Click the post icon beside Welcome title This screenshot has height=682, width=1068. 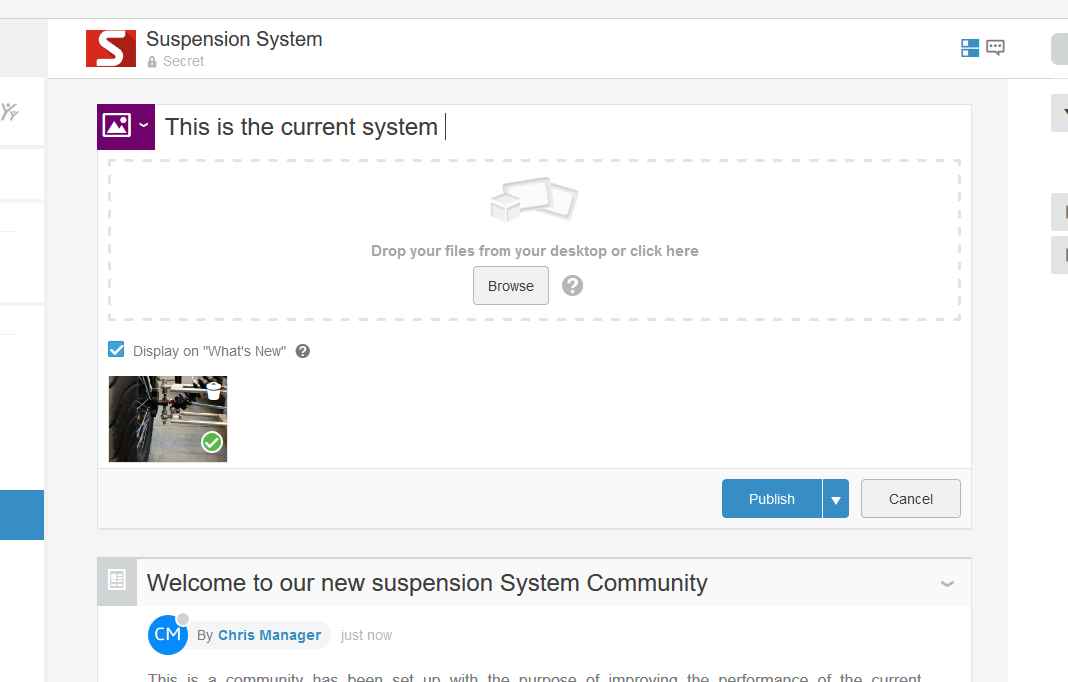point(117,581)
